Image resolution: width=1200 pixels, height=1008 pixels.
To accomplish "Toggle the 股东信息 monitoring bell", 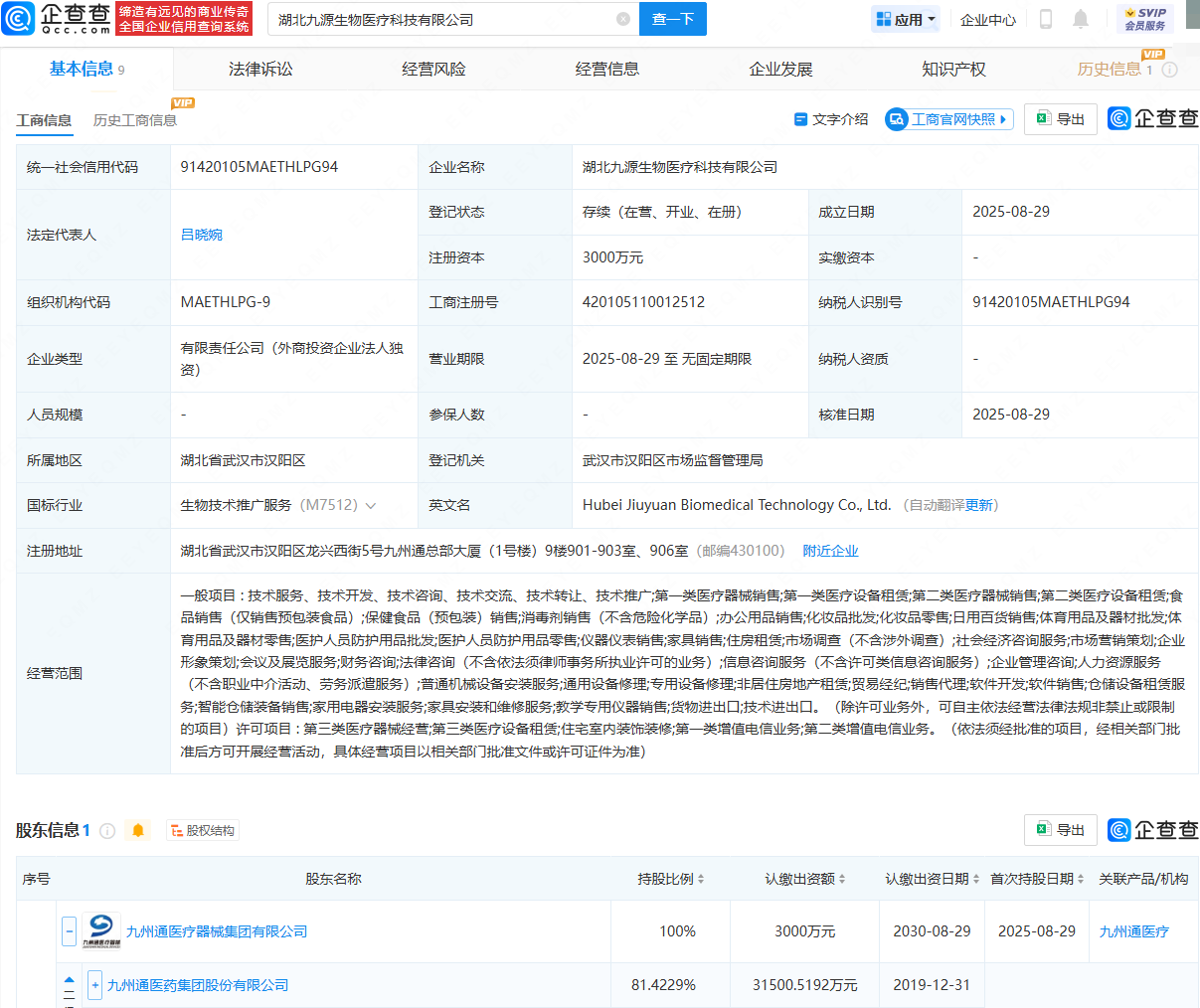I will pyautogui.click(x=138, y=831).
